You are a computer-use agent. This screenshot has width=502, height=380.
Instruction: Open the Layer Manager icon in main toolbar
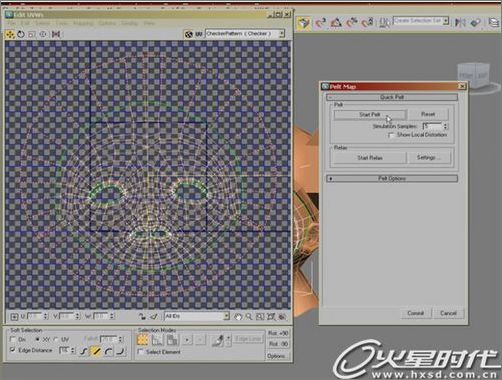tap(494, 23)
